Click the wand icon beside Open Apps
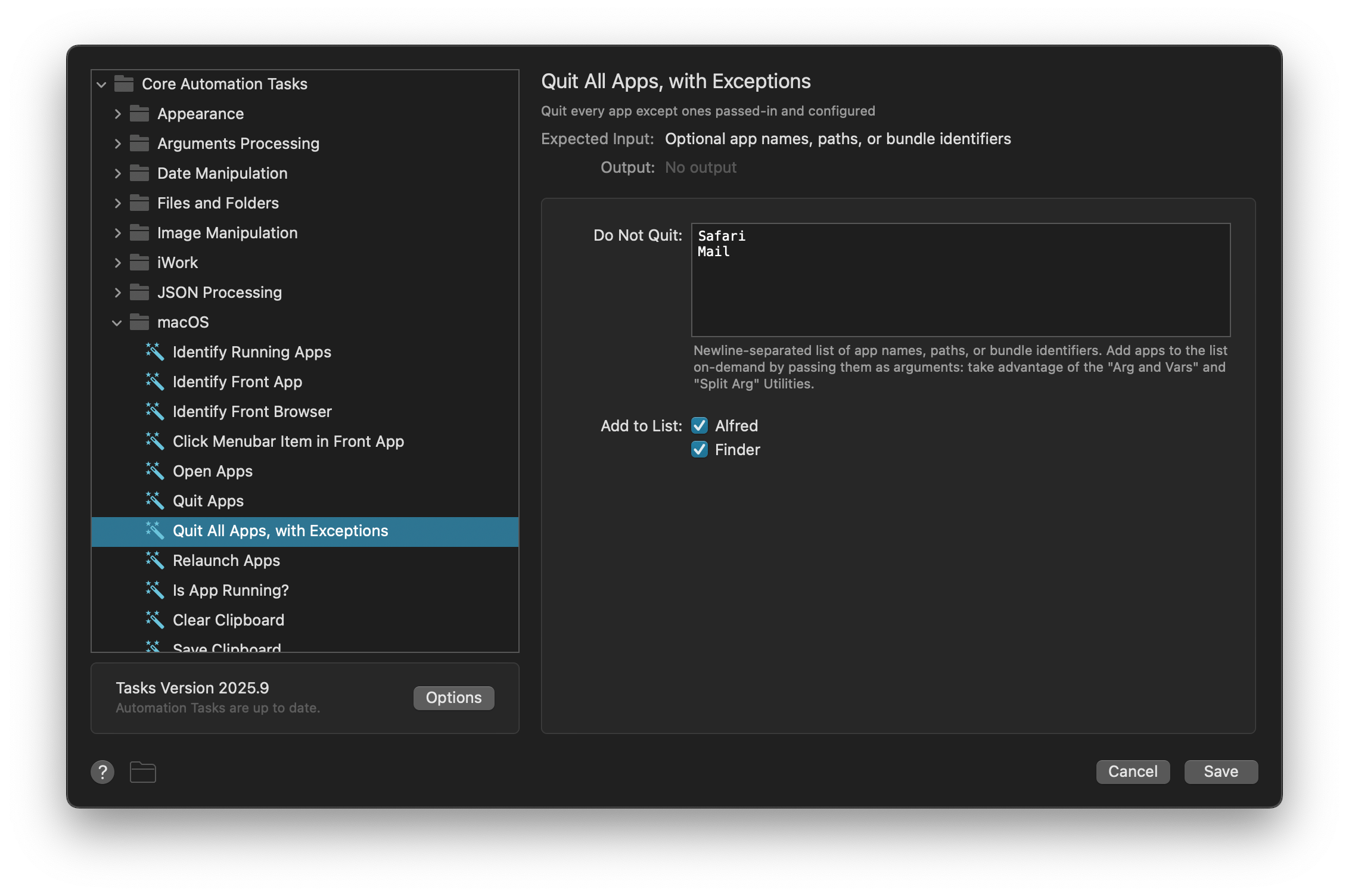1349x896 pixels. pos(155,471)
